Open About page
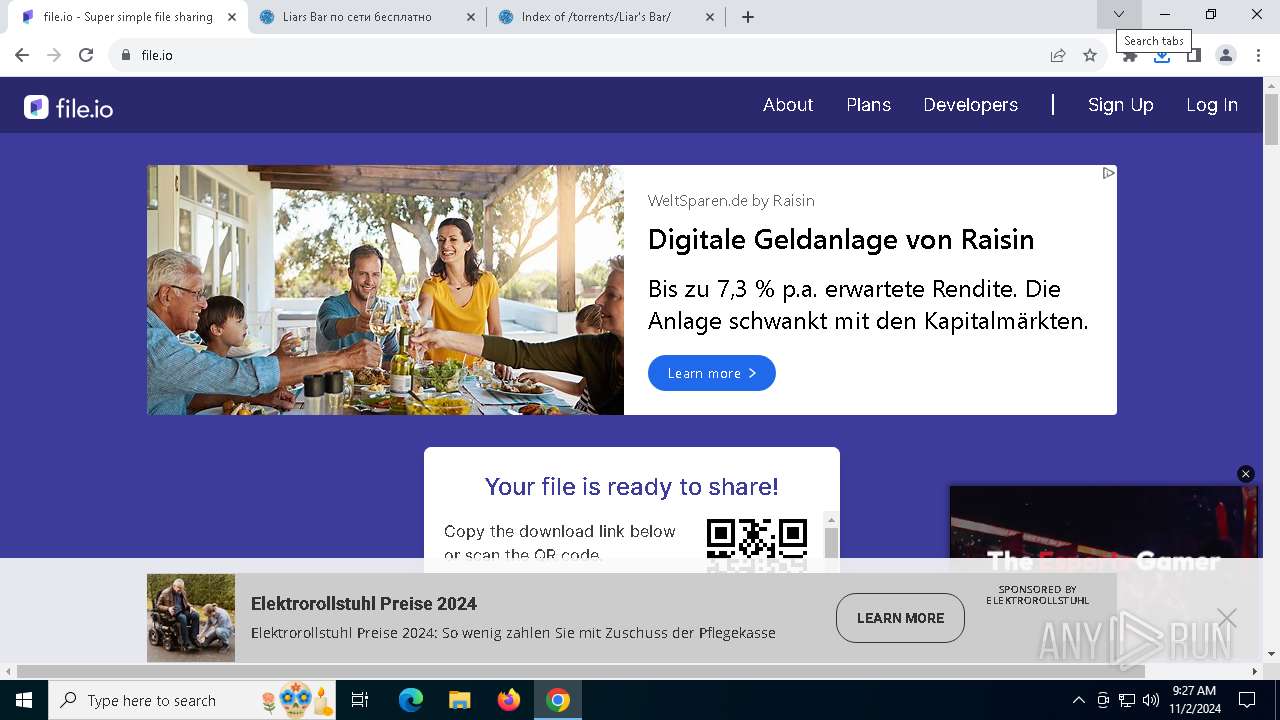 (x=788, y=105)
